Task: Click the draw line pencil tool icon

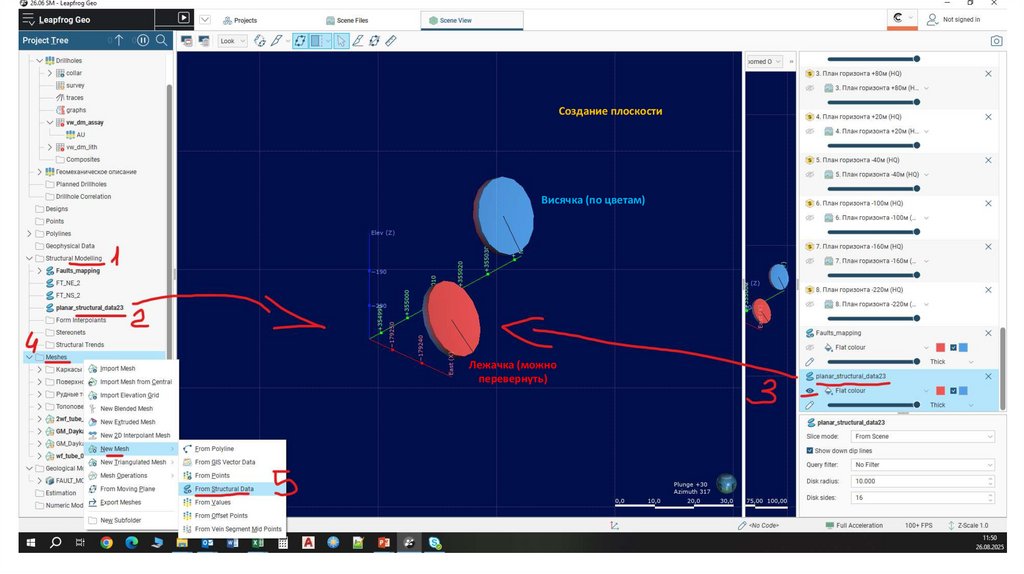Action: [x=358, y=41]
